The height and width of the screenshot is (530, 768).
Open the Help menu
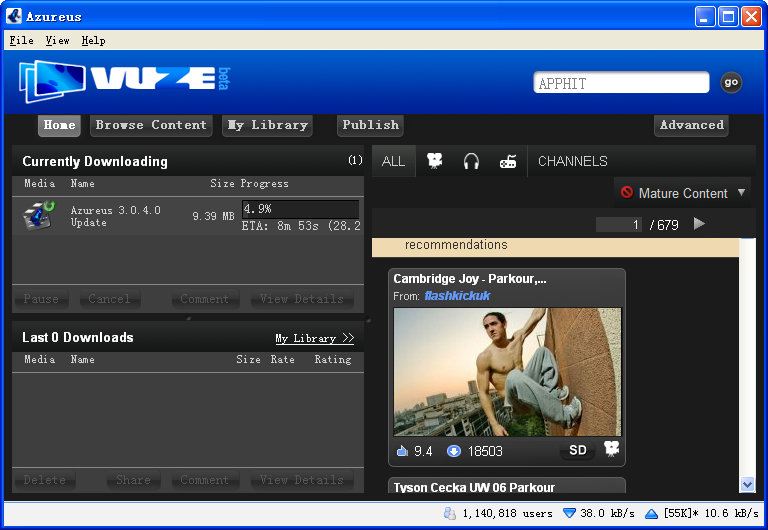click(93, 40)
